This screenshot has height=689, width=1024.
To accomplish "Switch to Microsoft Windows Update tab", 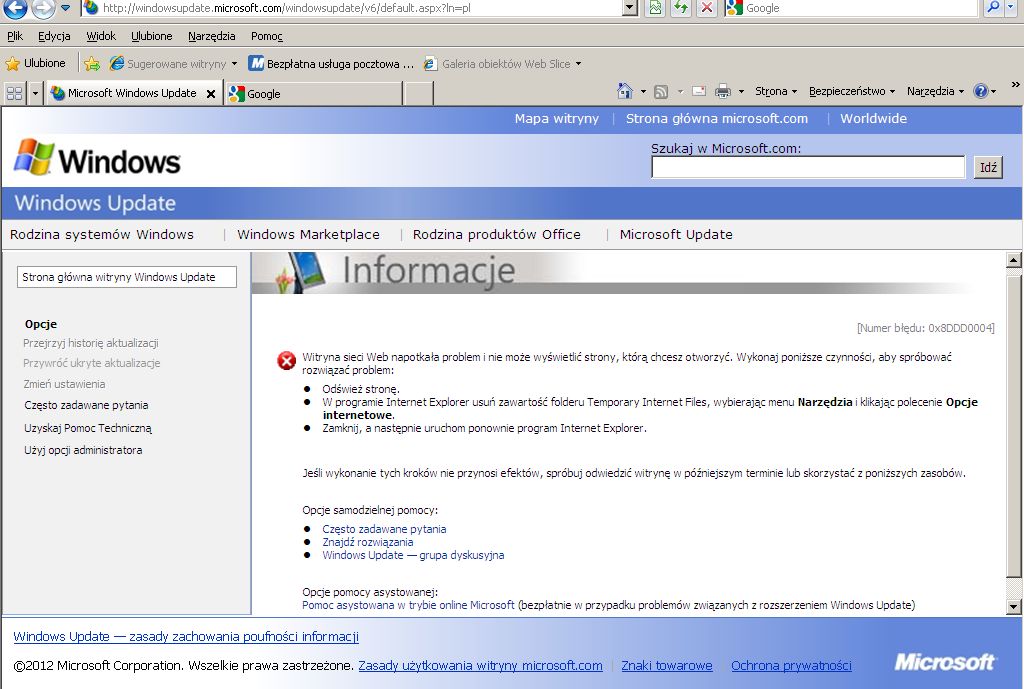I will point(124,93).
